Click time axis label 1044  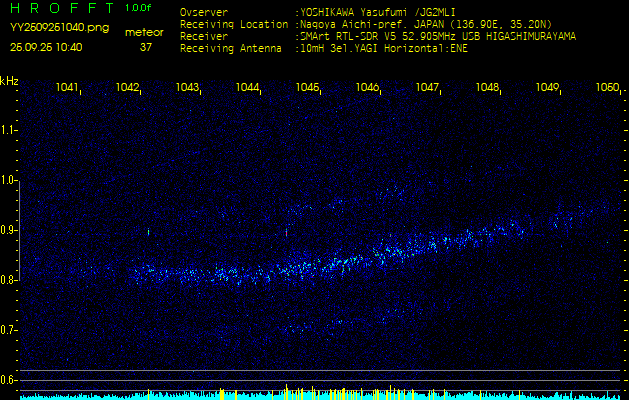tap(247, 87)
